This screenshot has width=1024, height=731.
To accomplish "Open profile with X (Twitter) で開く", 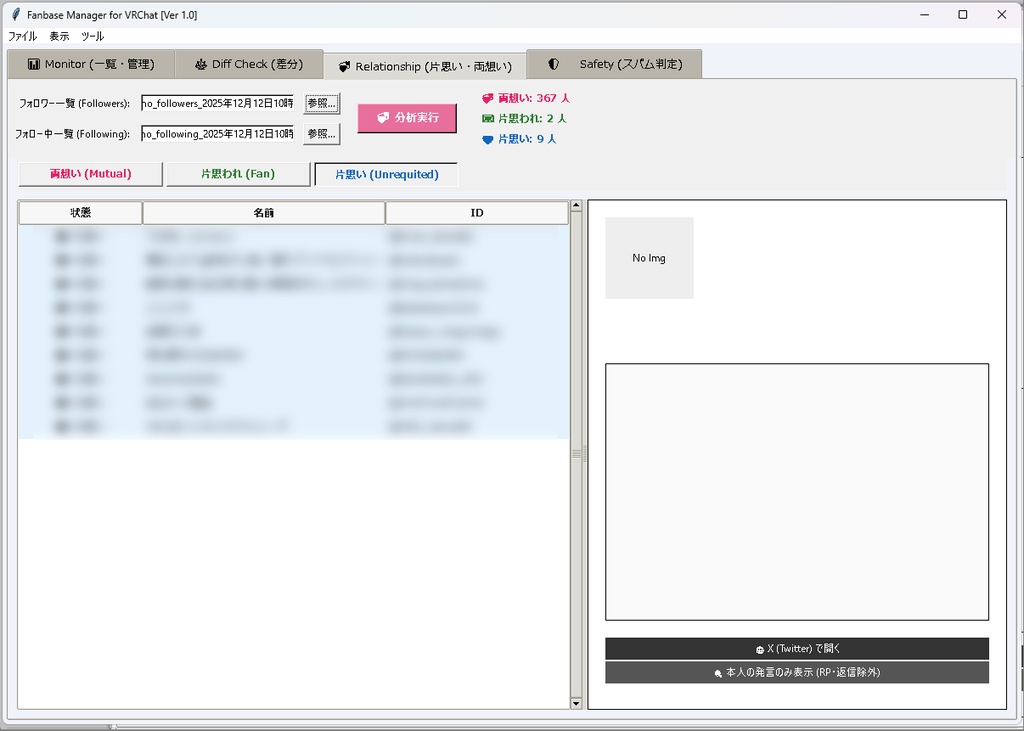I will [797, 649].
